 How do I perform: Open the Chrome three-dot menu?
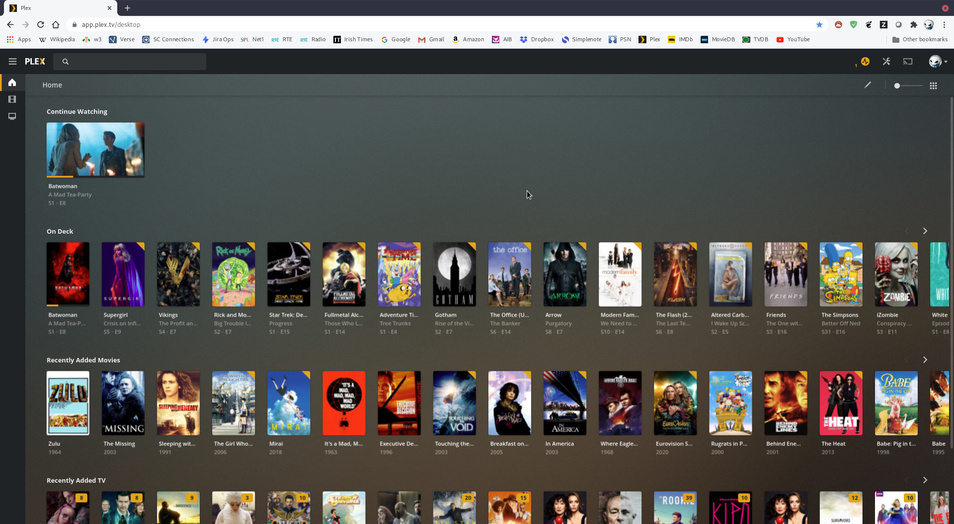tap(945, 24)
